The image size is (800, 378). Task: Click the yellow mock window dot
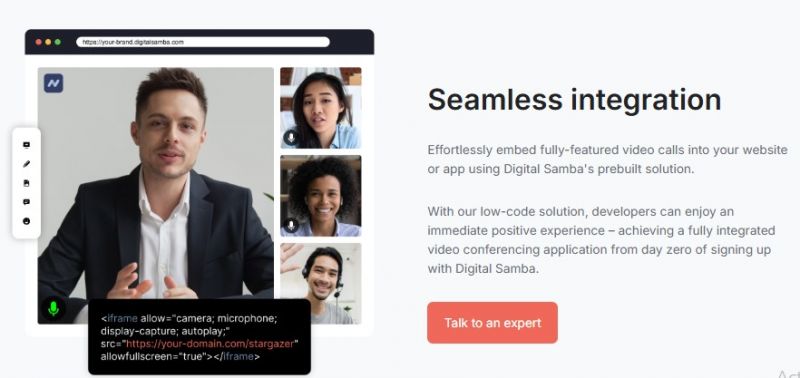[x=48, y=42]
